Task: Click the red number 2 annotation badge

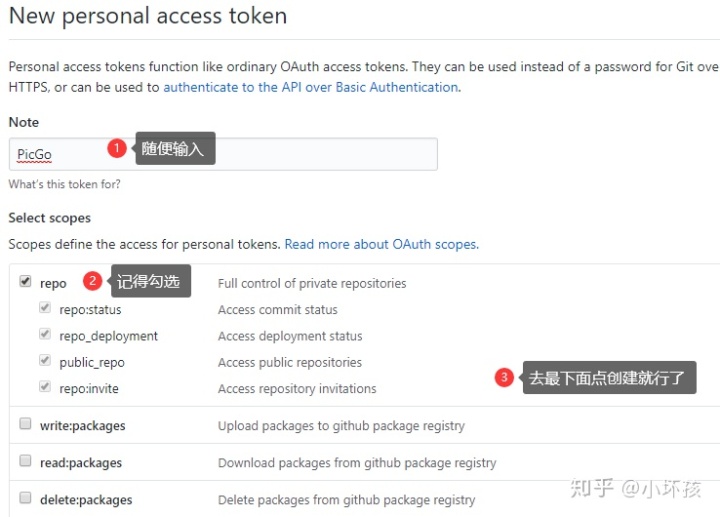Action: pos(92,281)
